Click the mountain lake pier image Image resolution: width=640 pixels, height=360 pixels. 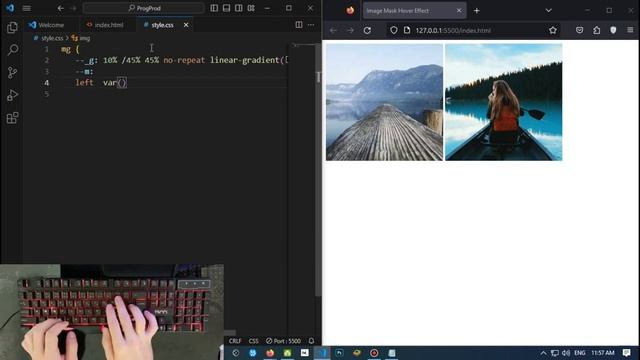384,102
